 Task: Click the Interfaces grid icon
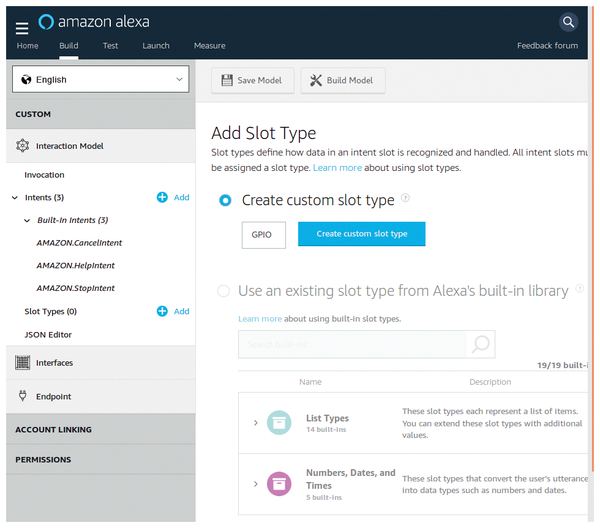pyautogui.click(x=23, y=362)
